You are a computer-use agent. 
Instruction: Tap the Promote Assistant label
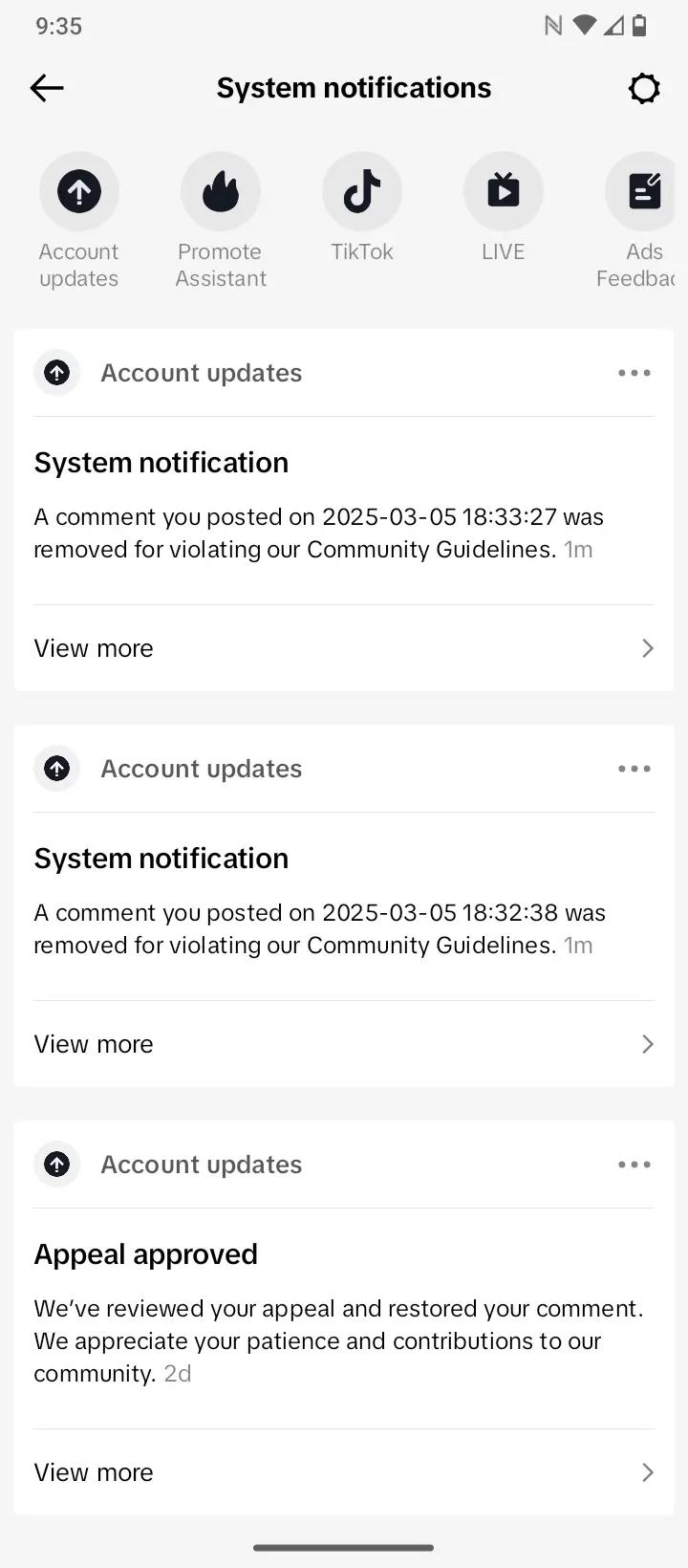click(221, 265)
